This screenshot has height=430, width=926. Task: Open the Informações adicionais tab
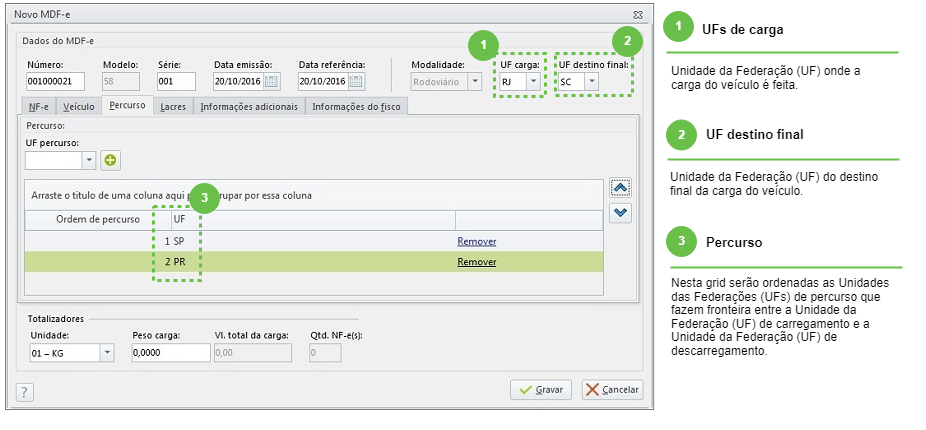pos(249,107)
